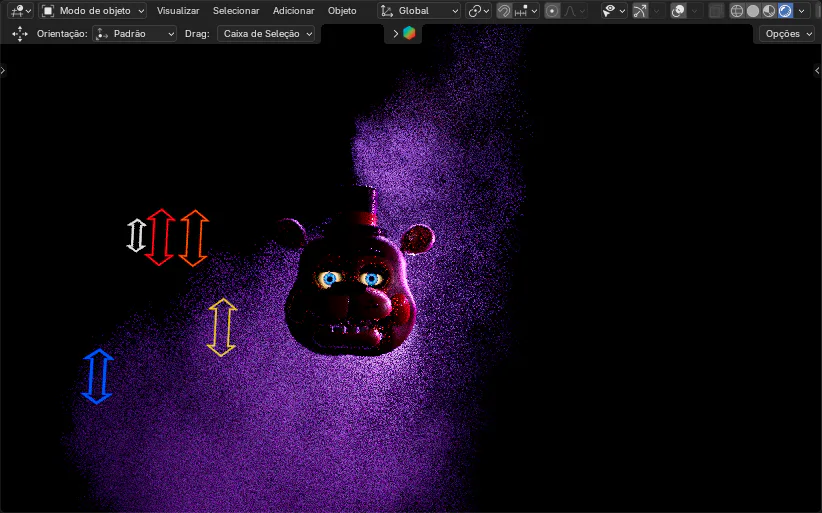The image size is (822, 513).
Task: Open object type visibility and selectability popover
Action: tap(614, 10)
